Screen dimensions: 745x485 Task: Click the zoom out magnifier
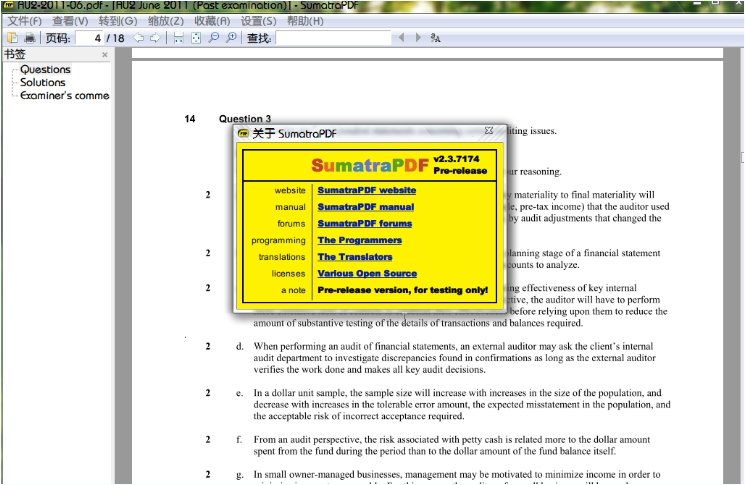point(213,38)
